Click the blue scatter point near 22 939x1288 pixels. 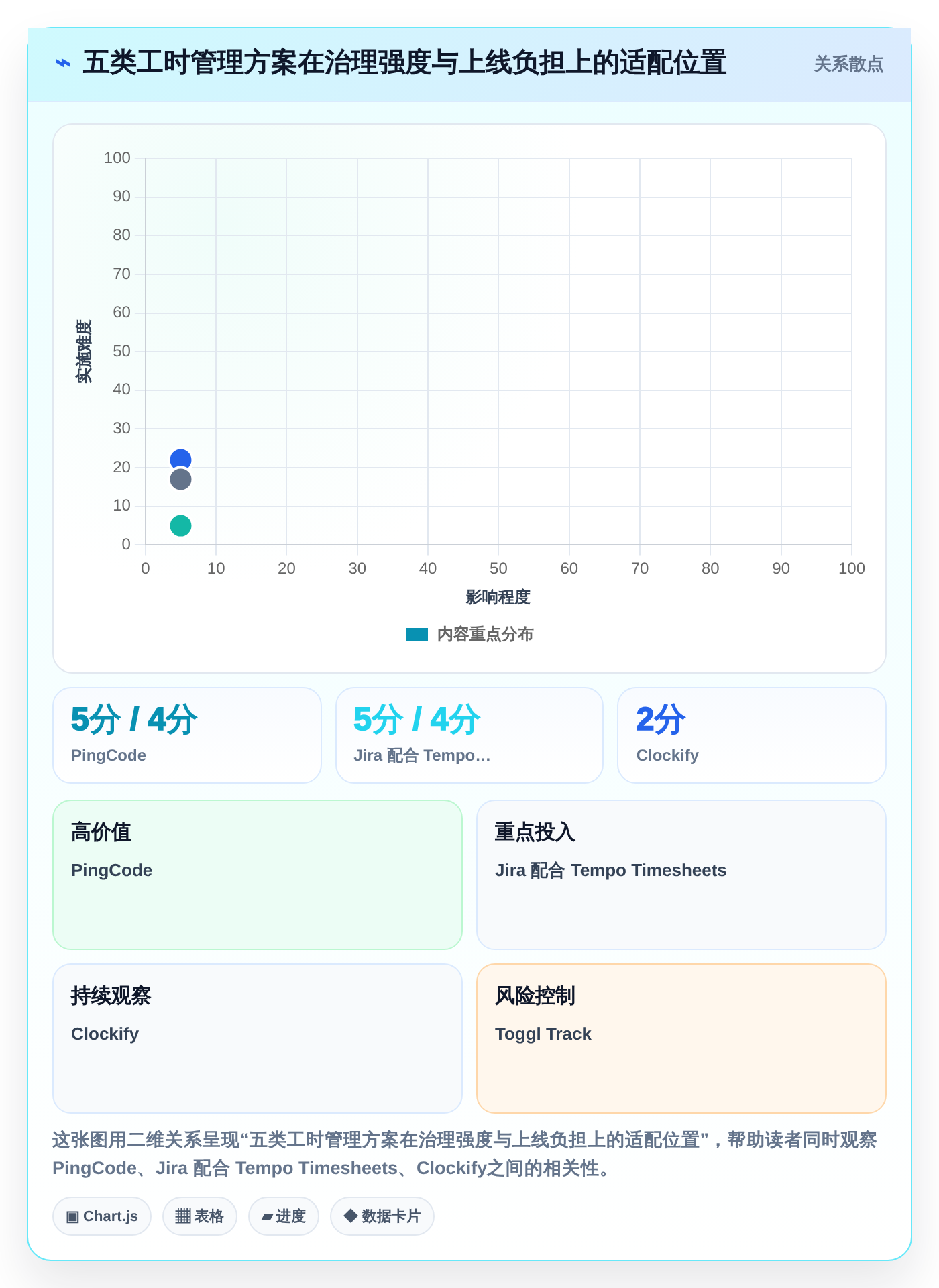[180, 460]
